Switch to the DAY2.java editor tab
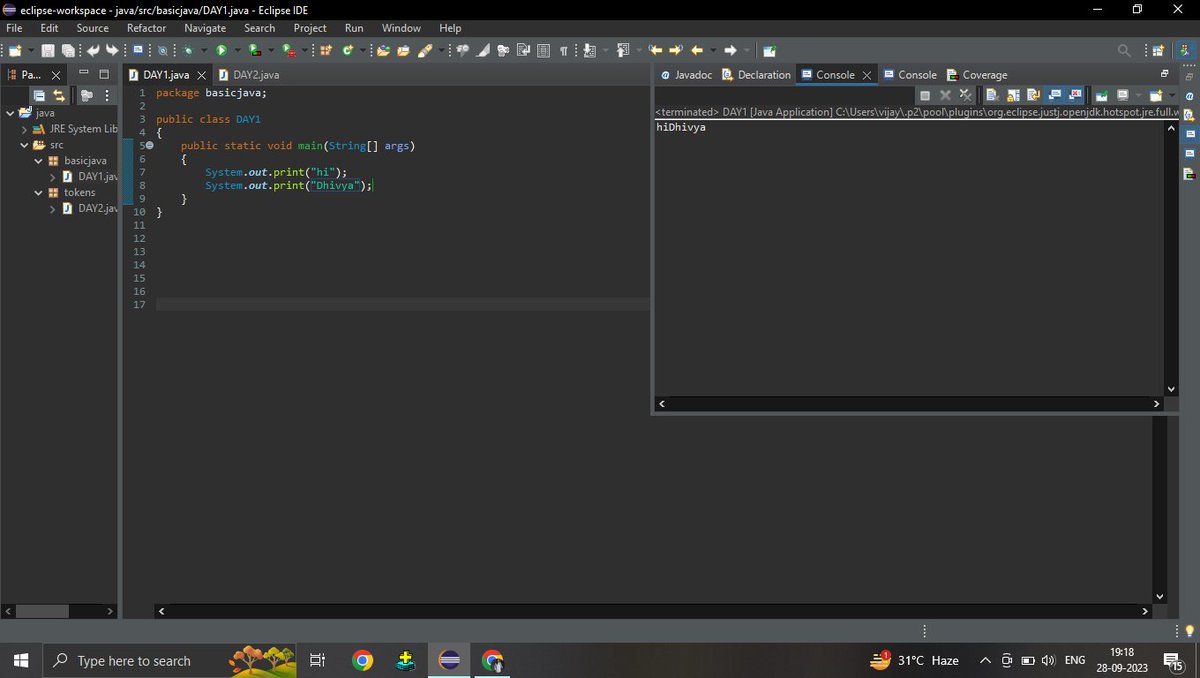The width and height of the screenshot is (1200, 678). (248, 75)
